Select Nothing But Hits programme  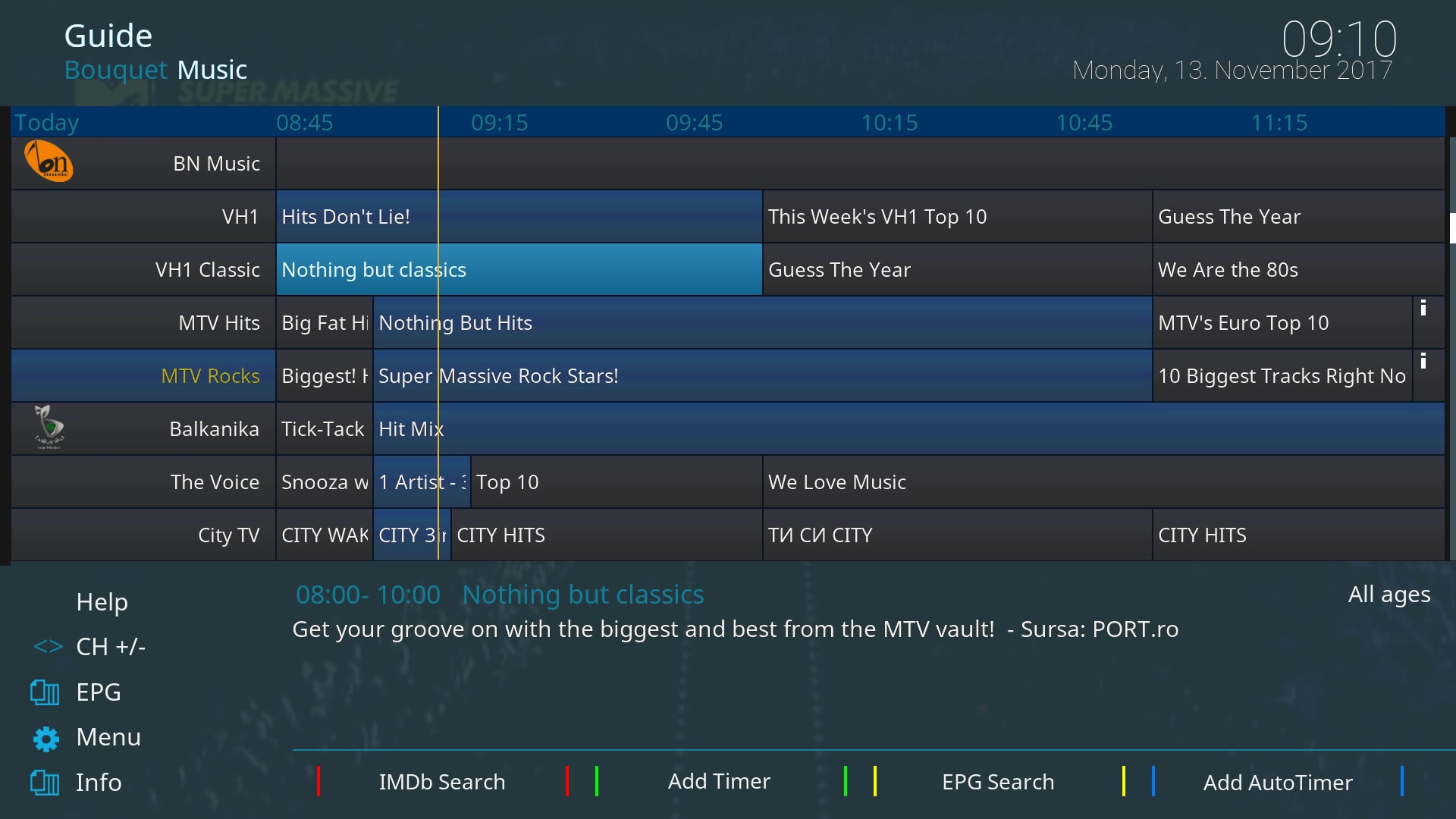pyautogui.click(x=762, y=322)
